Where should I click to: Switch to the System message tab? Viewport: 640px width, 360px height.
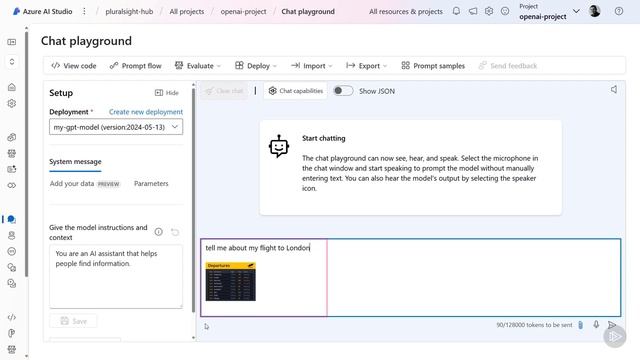coord(75,162)
